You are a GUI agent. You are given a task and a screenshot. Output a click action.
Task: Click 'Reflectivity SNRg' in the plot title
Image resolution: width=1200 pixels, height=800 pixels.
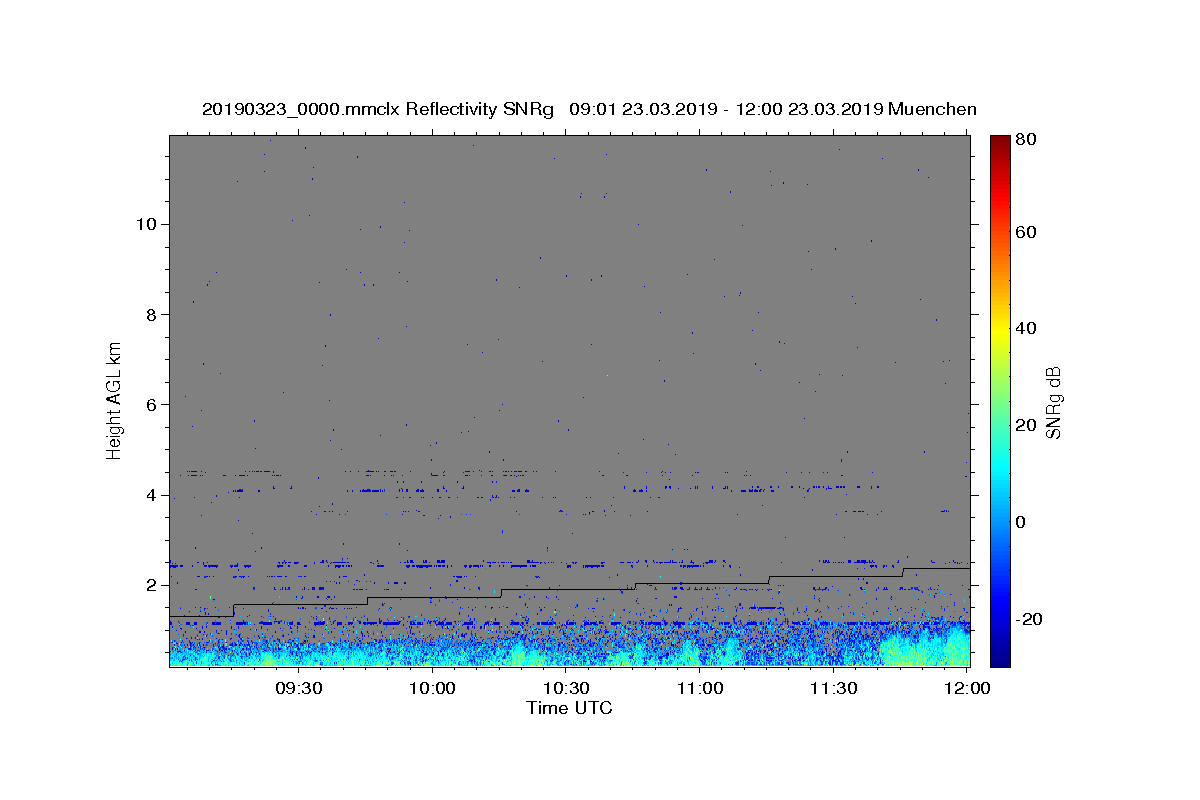point(481,109)
